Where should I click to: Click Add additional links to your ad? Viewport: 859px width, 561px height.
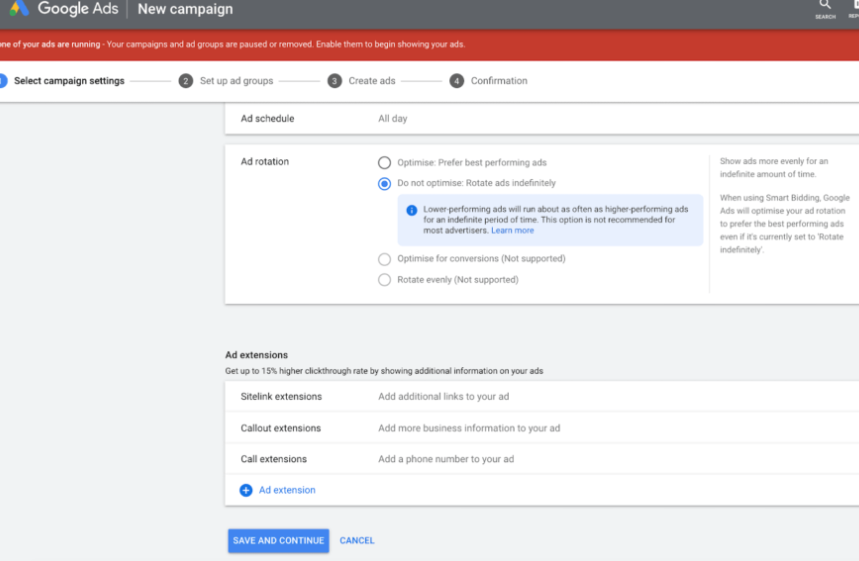[x=443, y=397]
